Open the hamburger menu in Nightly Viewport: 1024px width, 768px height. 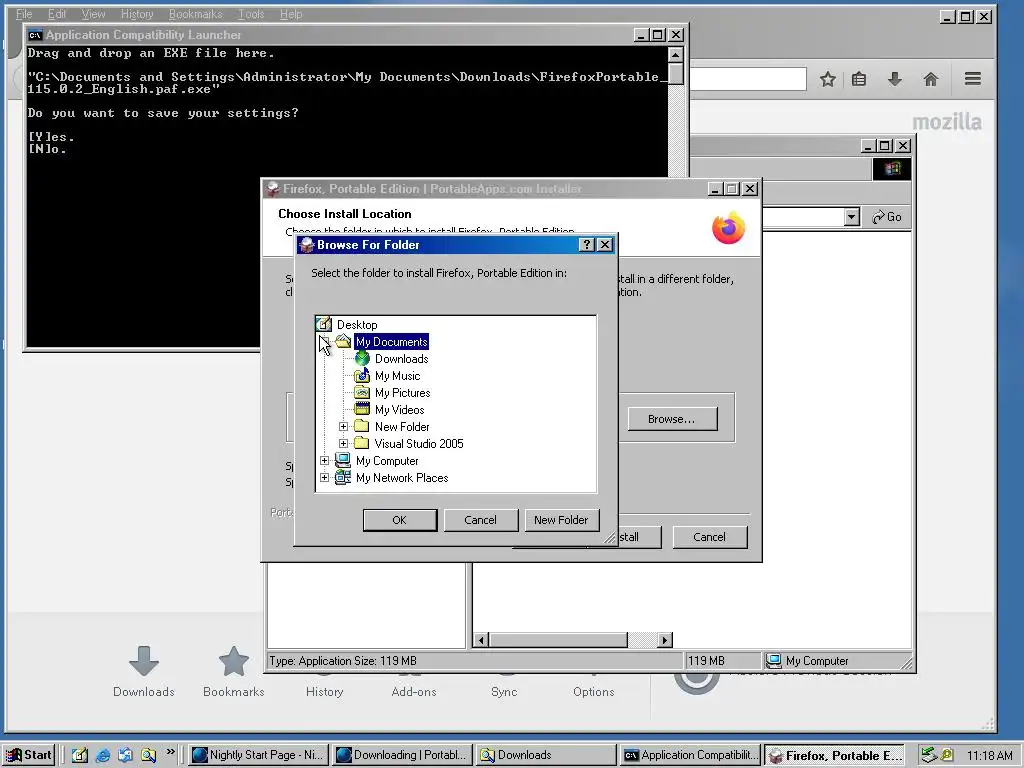pos(973,79)
